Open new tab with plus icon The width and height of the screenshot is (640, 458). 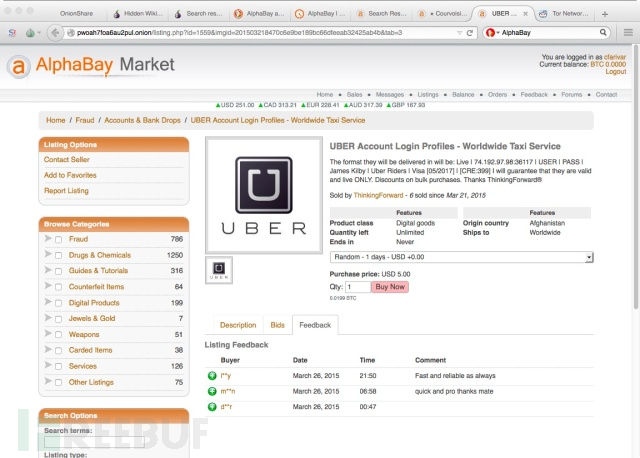[605, 14]
